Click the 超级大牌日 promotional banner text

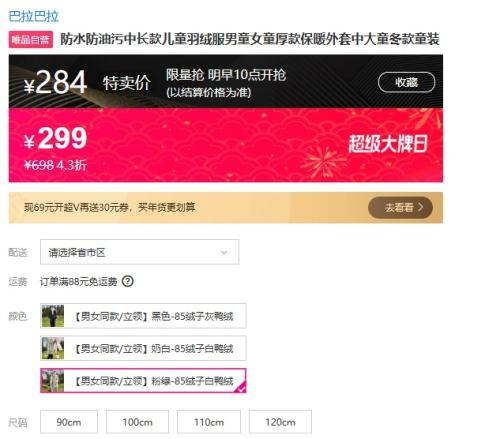tap(388, 144)
